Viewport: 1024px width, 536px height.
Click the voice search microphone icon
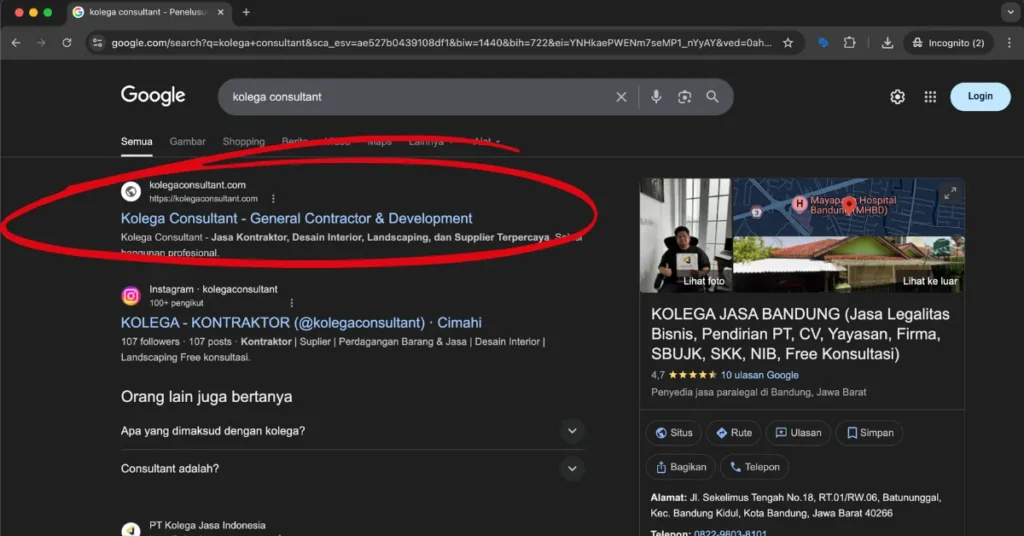(x=656, y=97)
